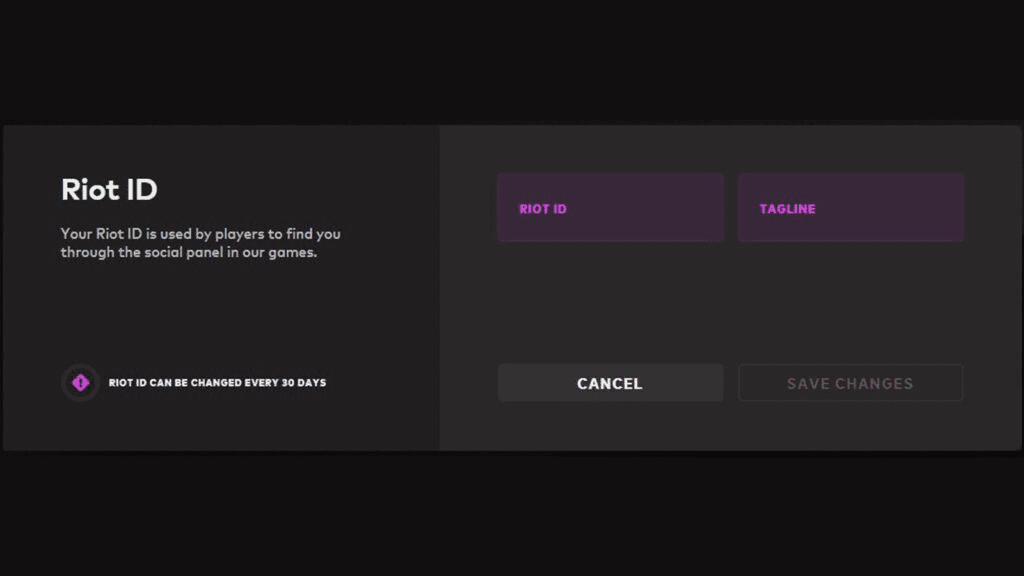Click the pink 'RIOT ID' field label
This screenshot has width=1024, height=576.
coord(543,209)
